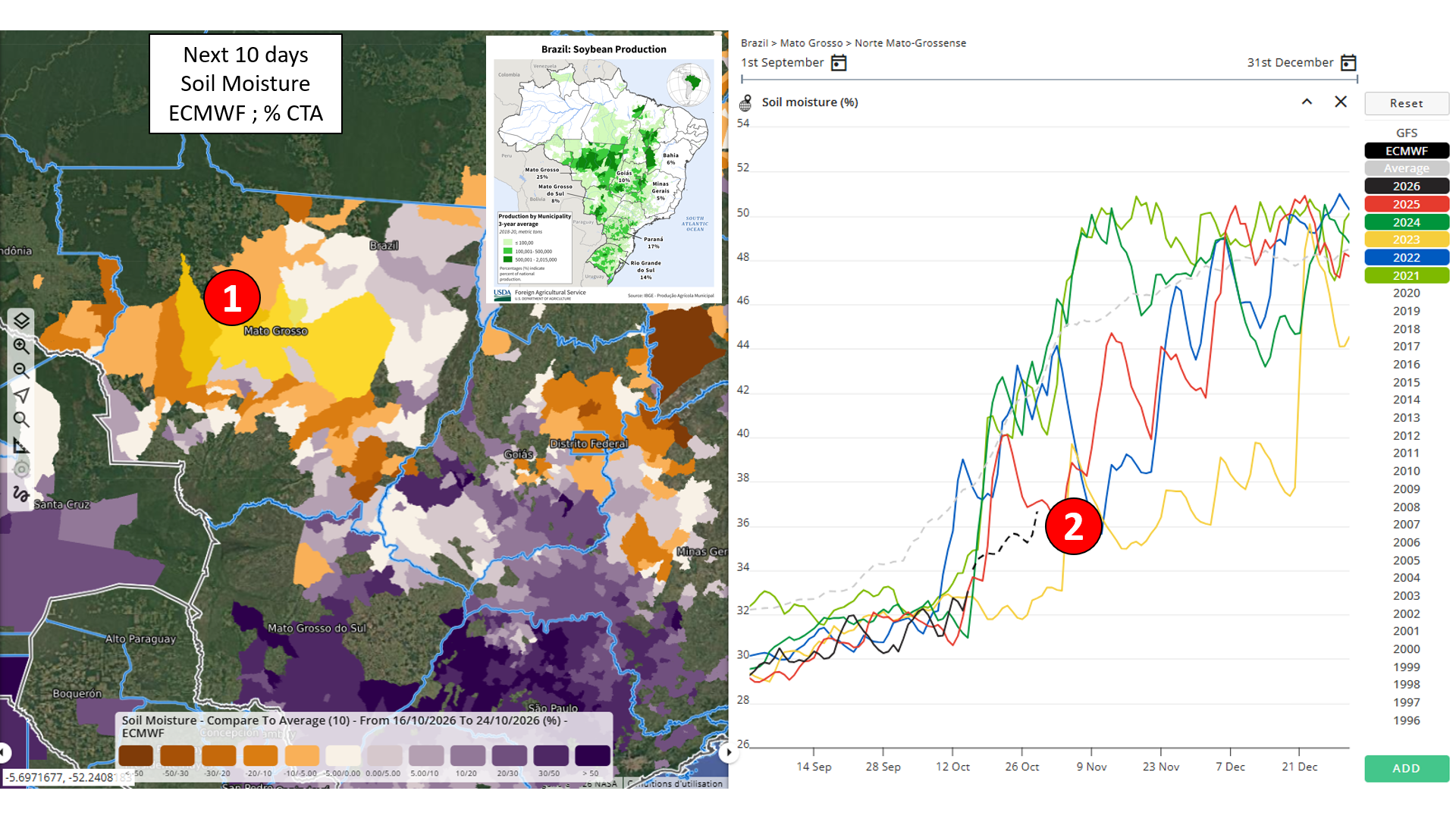
Task: Zoom in on the map
Action: tap(21, 346)
